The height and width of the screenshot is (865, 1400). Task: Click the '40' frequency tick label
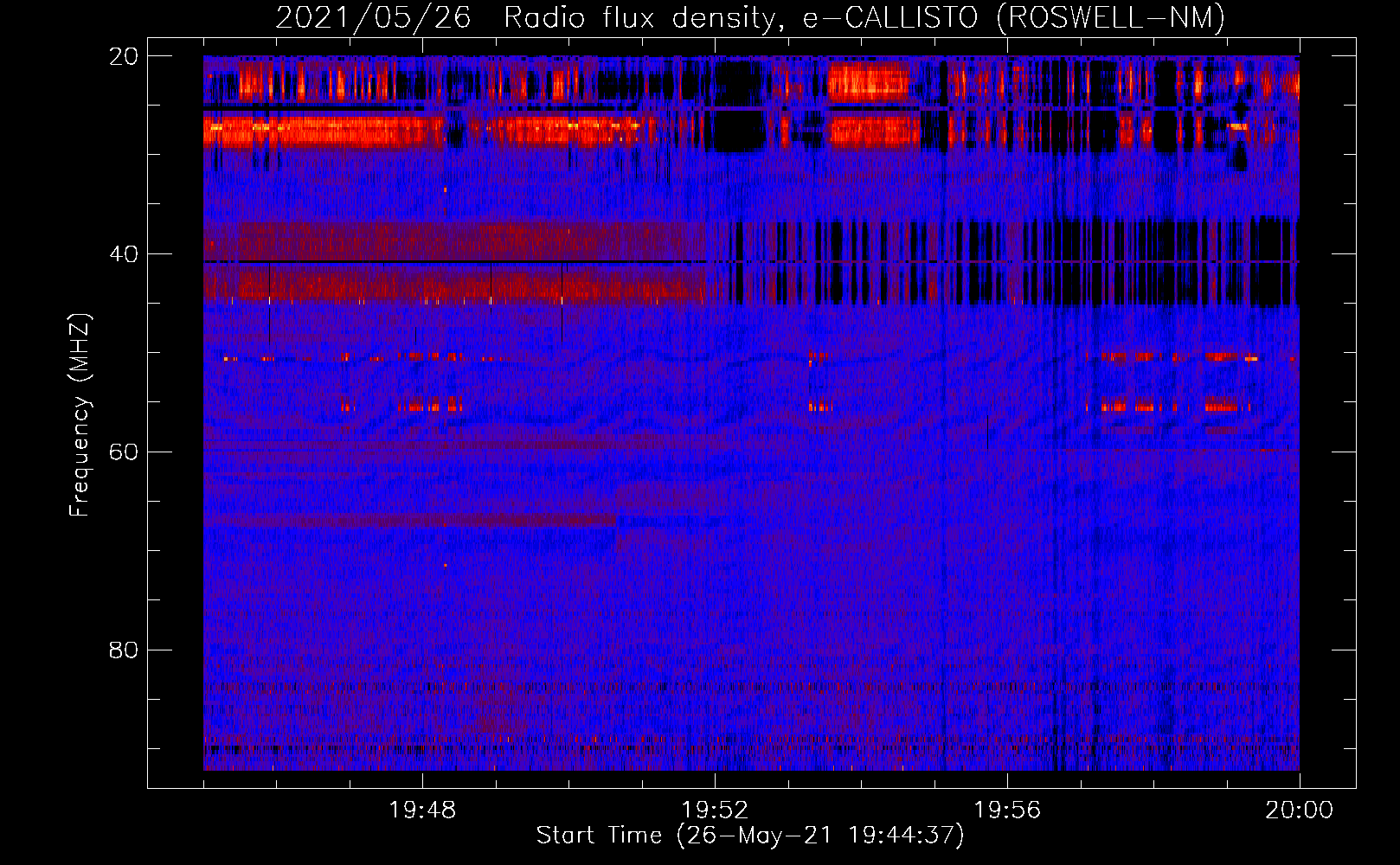pyautogui.click(x=124, y=254)
